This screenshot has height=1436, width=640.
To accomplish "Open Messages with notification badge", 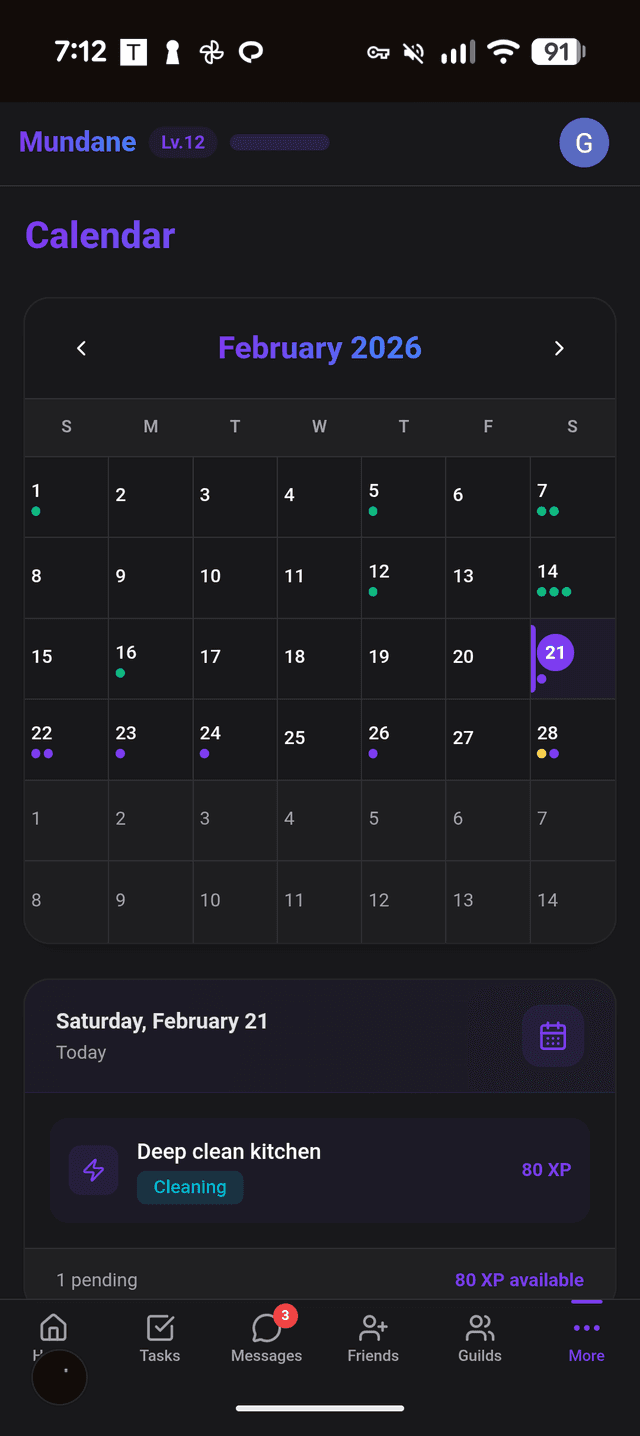I will (266, 1327).
